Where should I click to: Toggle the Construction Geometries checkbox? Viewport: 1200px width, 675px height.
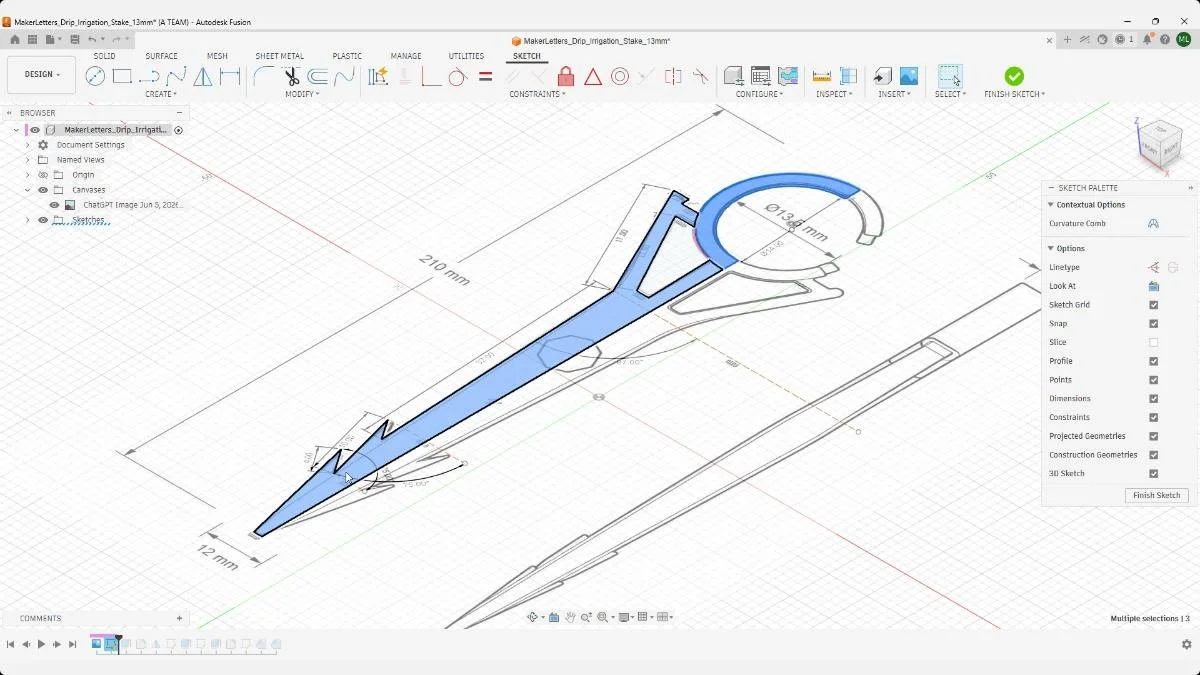1153,455
